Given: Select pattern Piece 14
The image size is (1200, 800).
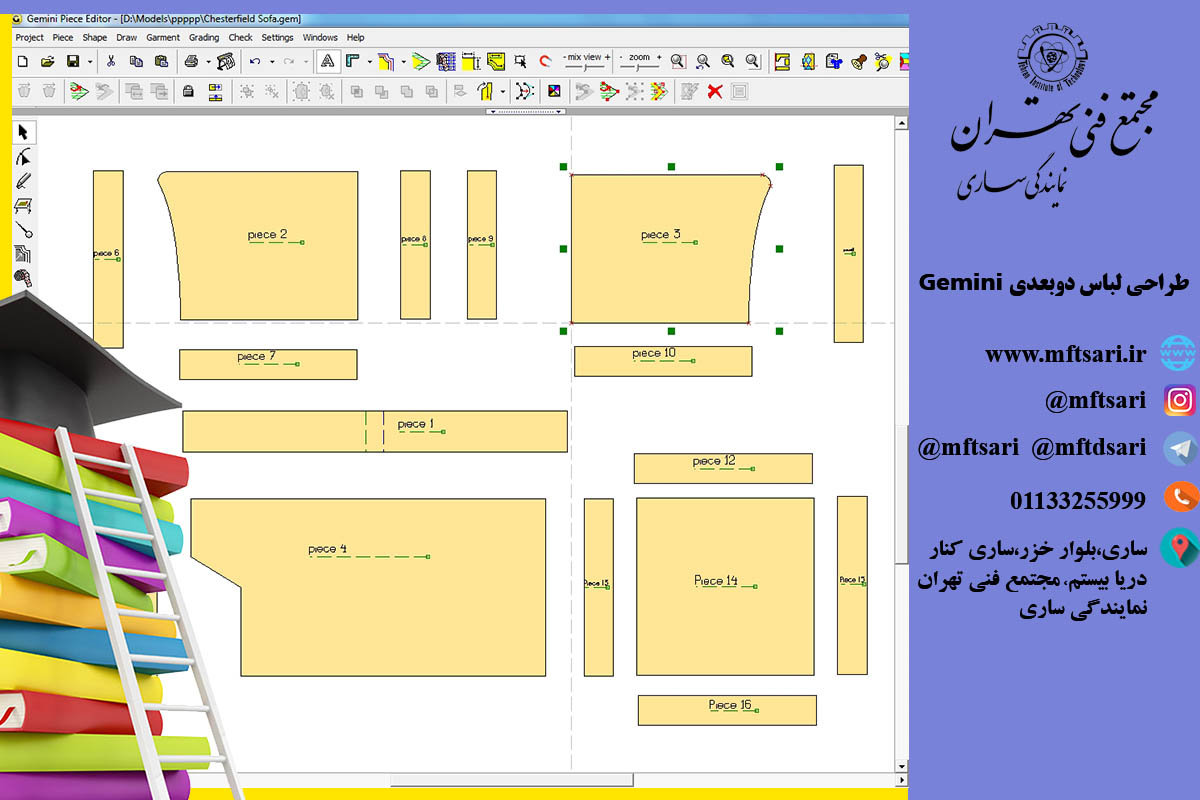Looking at the screenshot, I should 725,587.
